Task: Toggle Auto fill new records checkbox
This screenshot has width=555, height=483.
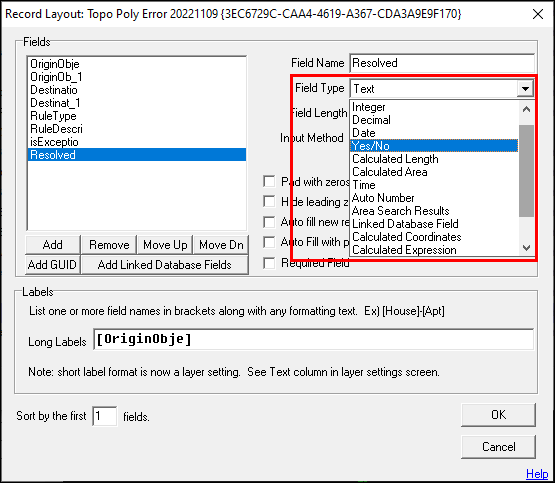Action: pyautogui.click(x=269, y=222)
